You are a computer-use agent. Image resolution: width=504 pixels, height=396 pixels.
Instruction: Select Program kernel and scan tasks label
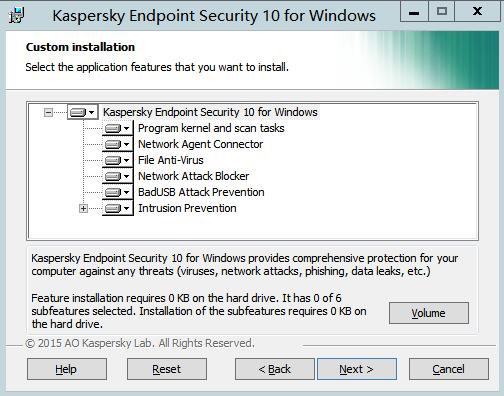[211, 128]
